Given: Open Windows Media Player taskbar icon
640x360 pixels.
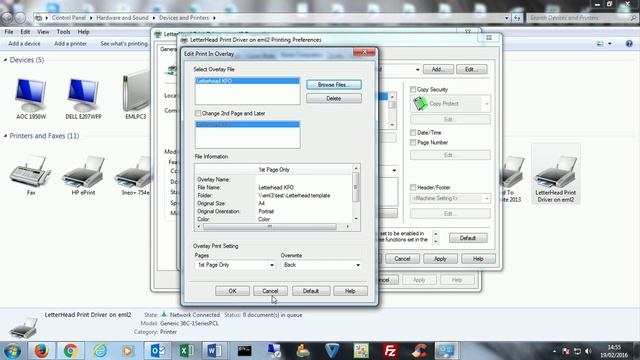Looking at the screenshot, I should (x=127, y=351).
